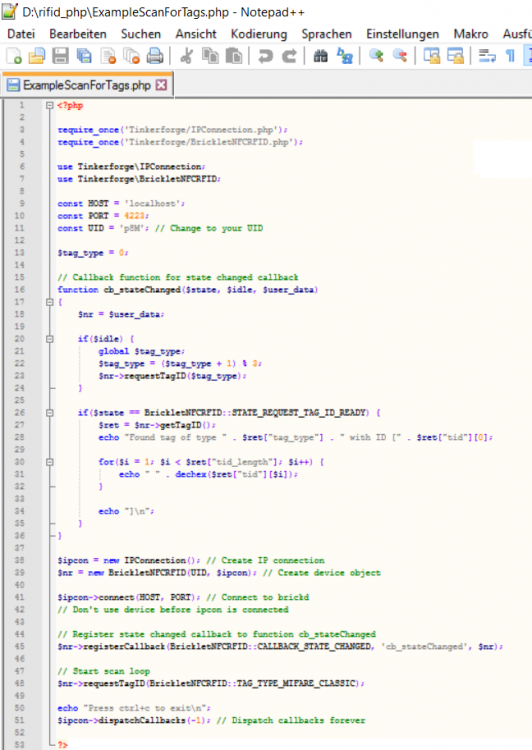
Task: Show all characters with the pilcrow icon
Action: point(510,56)
